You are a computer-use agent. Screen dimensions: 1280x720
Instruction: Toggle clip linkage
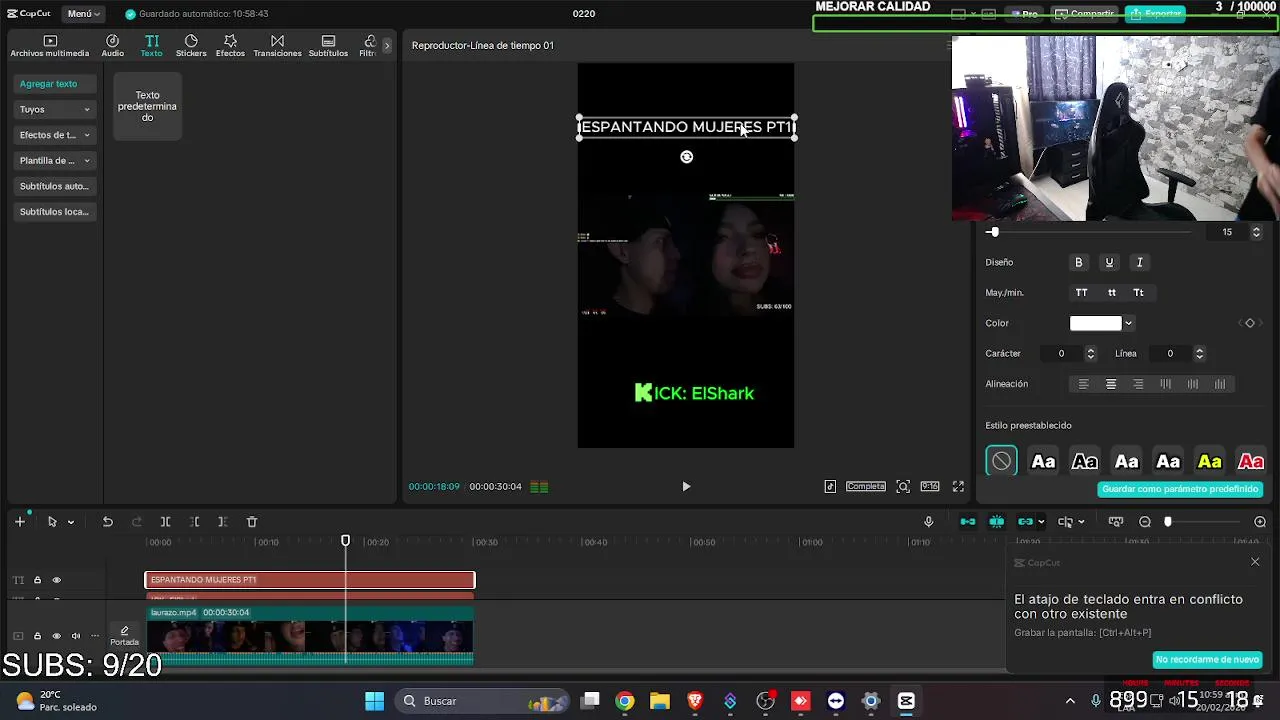tap(1025, 522)
